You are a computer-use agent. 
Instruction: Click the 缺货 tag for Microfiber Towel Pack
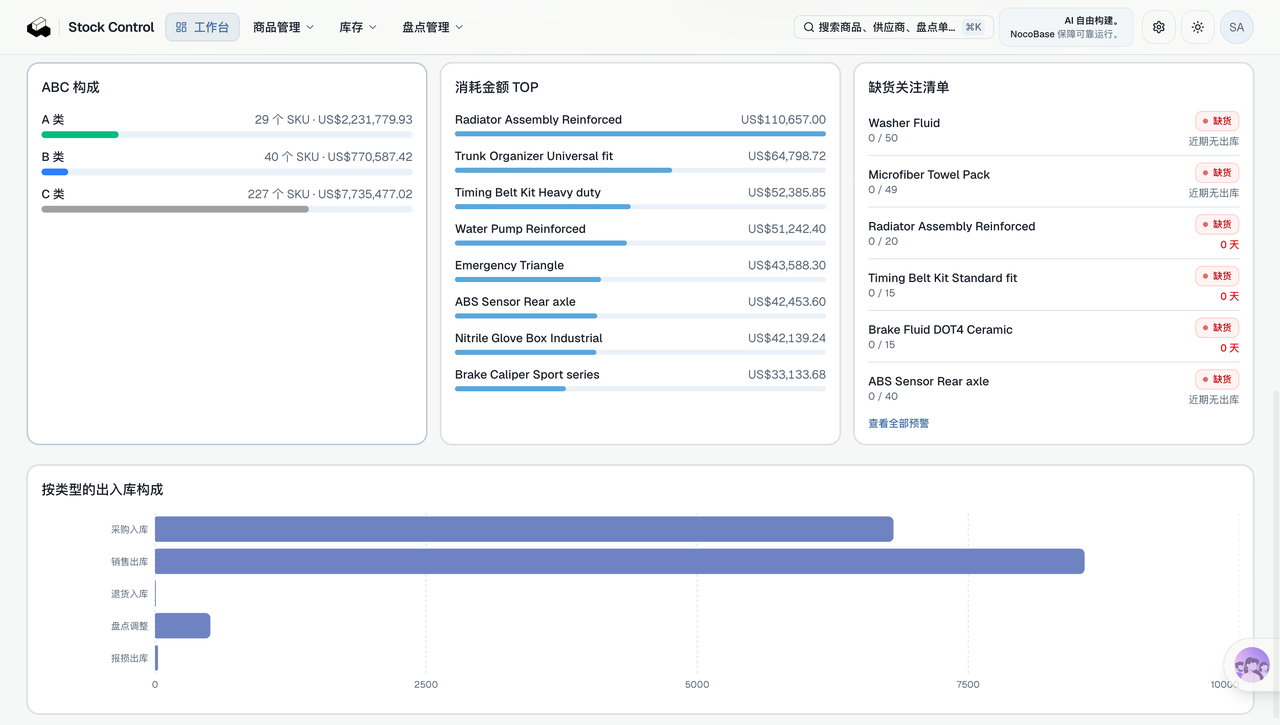1217,173
